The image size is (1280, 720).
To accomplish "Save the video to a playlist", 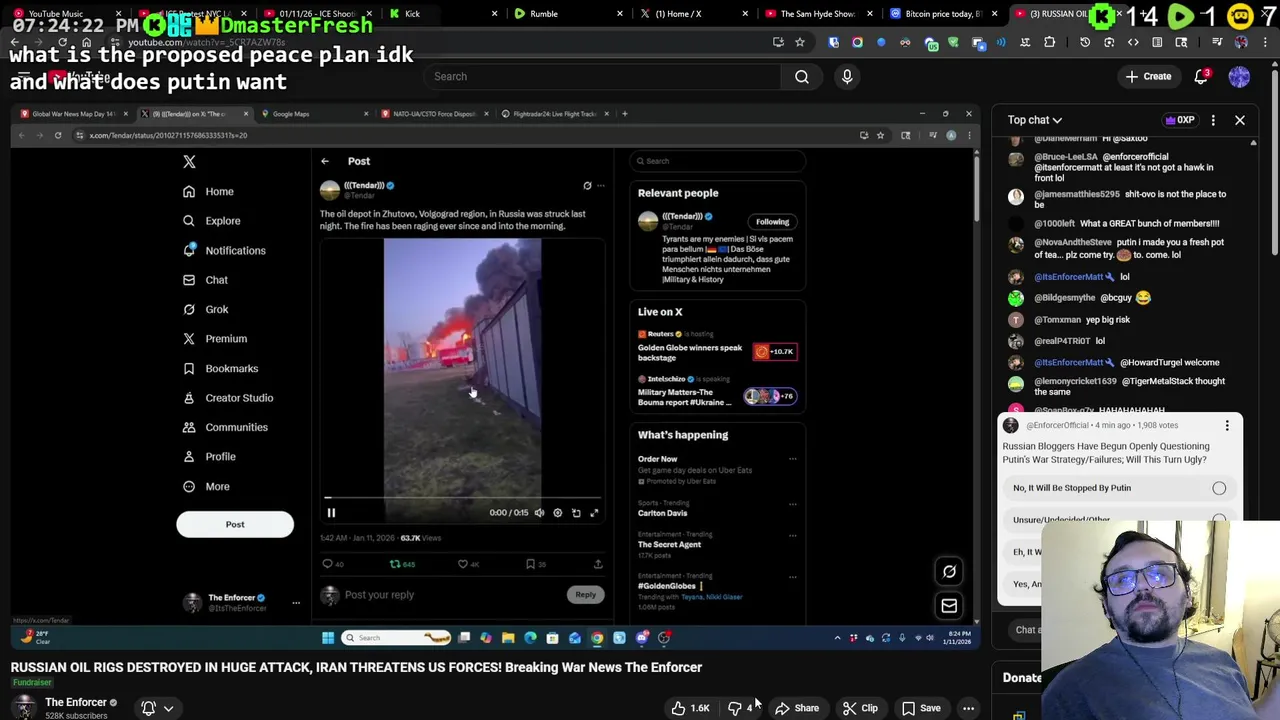I will pyautogui.click(x=921, y=708).
